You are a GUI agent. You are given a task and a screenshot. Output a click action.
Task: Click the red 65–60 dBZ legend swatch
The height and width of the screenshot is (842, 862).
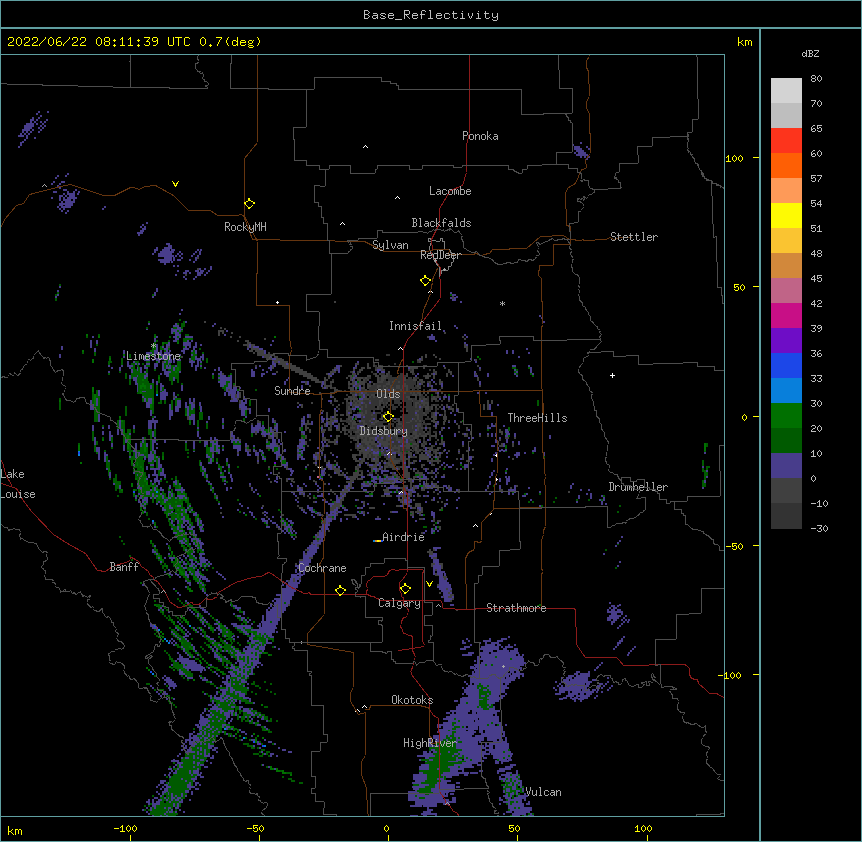coord(786,140)
